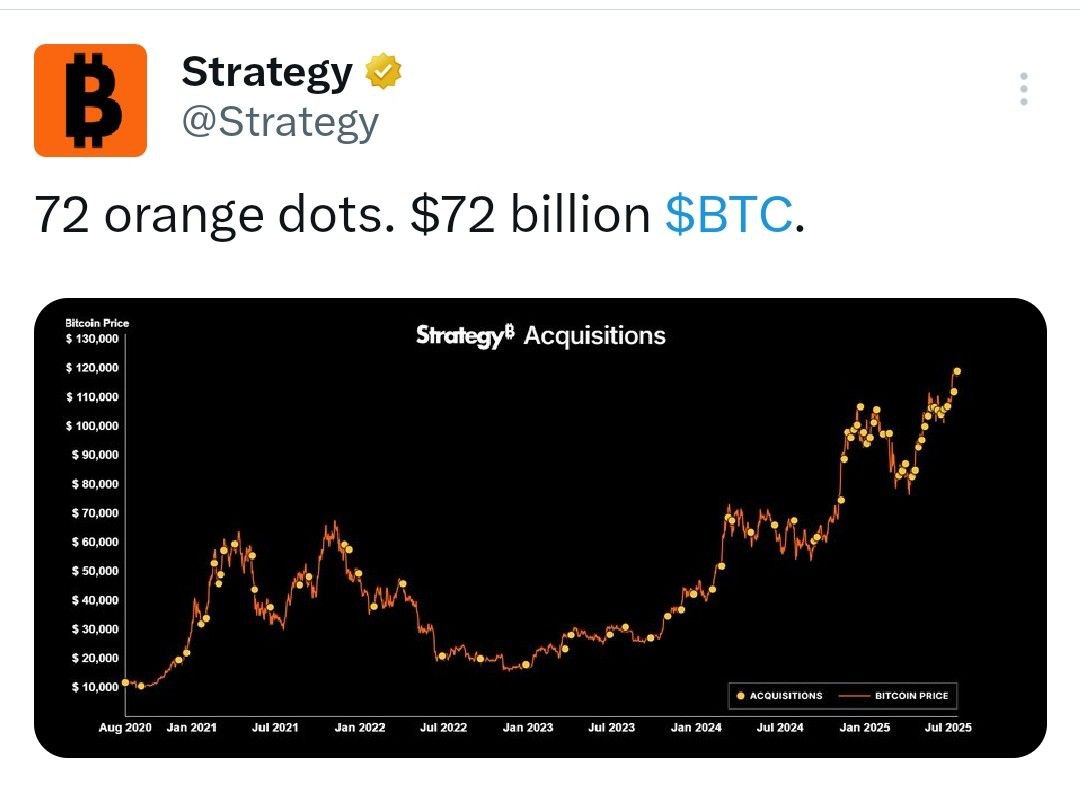Viewport: 1080px width, 790px height.
Task: Click the $ 100,000 y-axis label
Action: tap(92, 426)
